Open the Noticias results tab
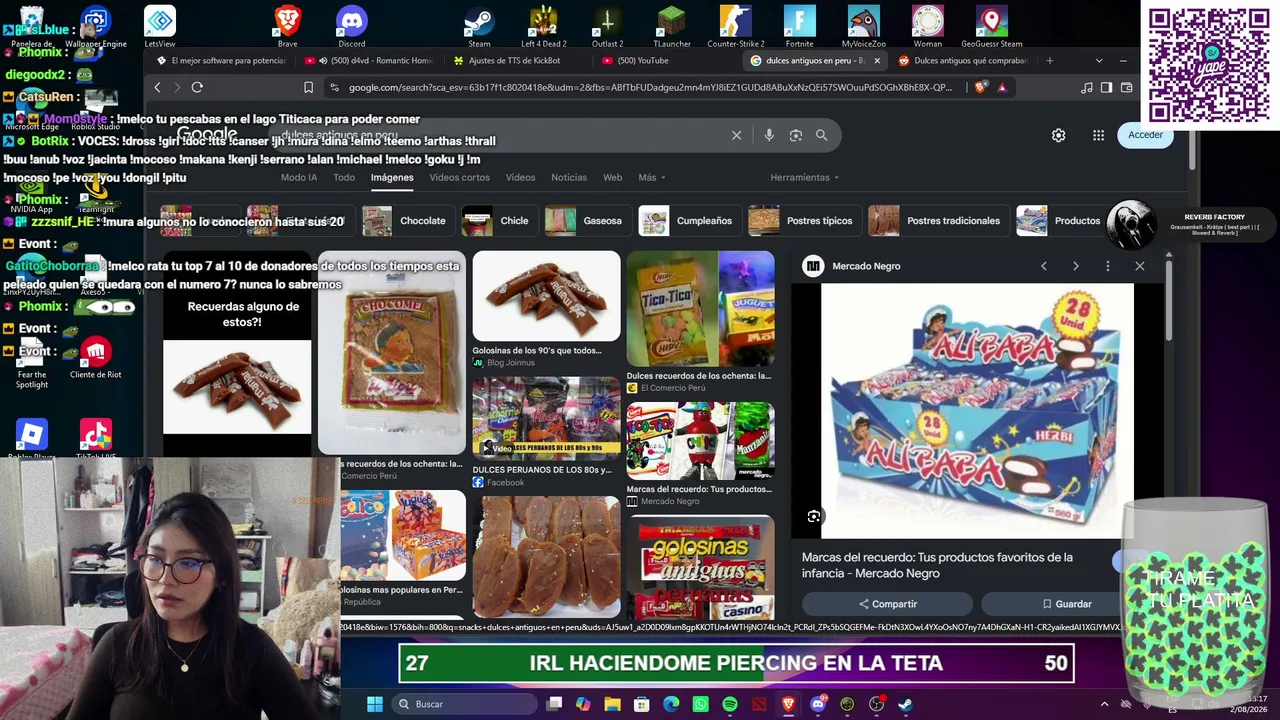This screenshot has height=720, width=1280. (x=569, y=177)
